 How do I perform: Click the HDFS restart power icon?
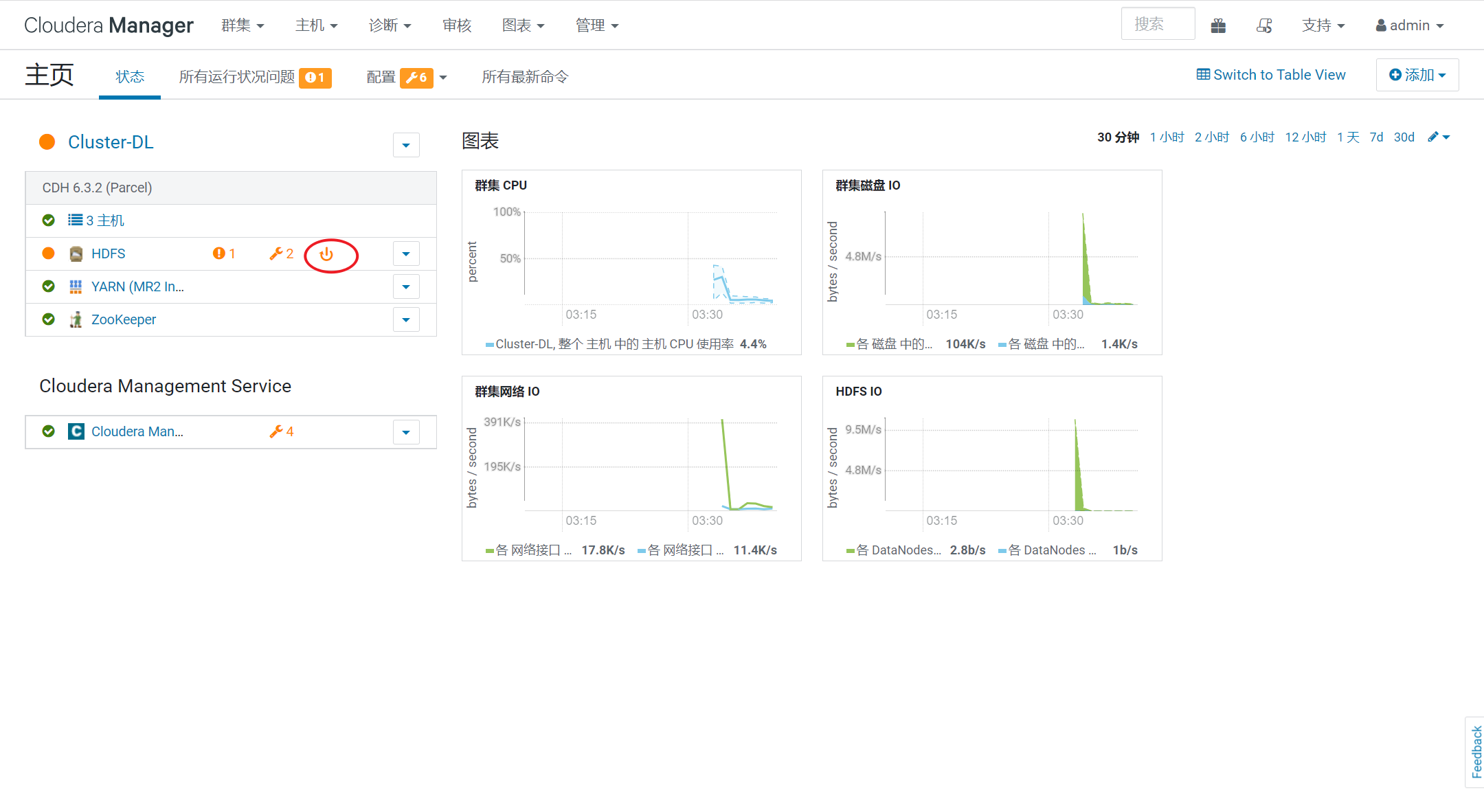pyautogui.click(x=326, y=254)
